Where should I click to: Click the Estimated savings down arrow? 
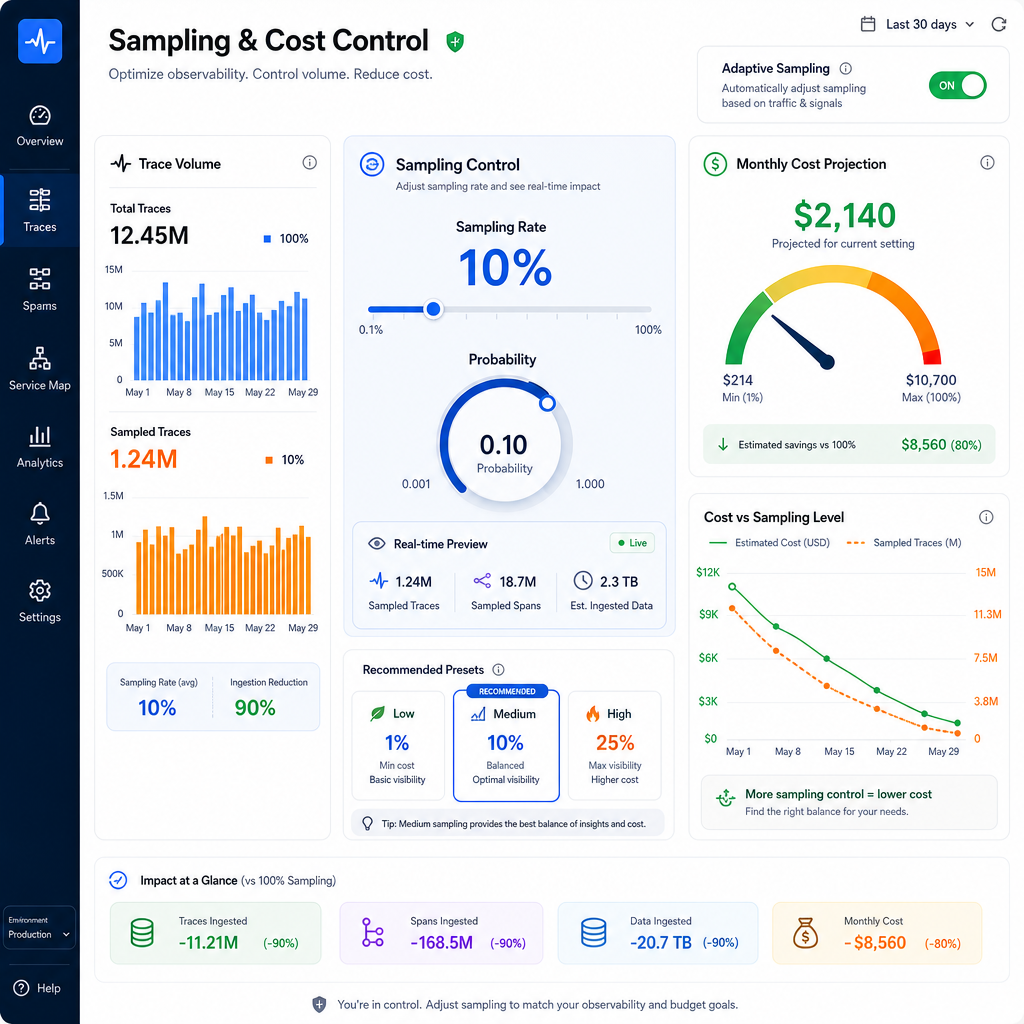click(x=723, y=445)
